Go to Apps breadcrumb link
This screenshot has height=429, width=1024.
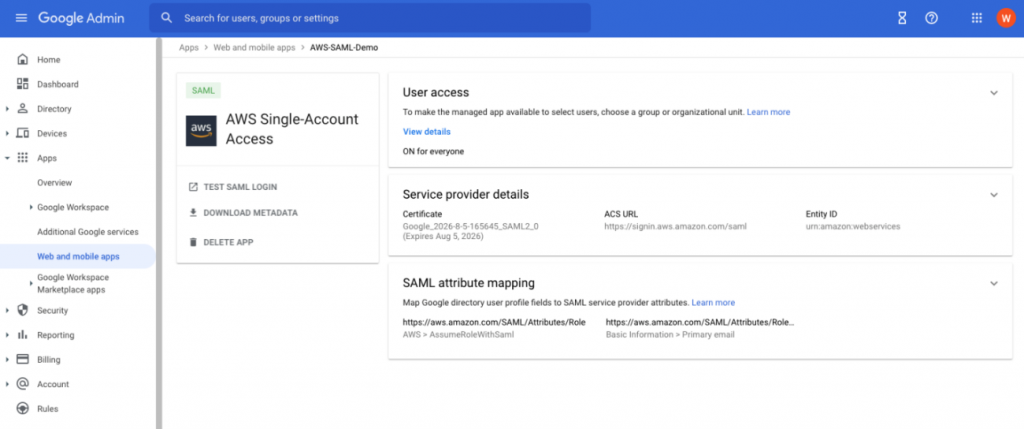click(188, 47)
